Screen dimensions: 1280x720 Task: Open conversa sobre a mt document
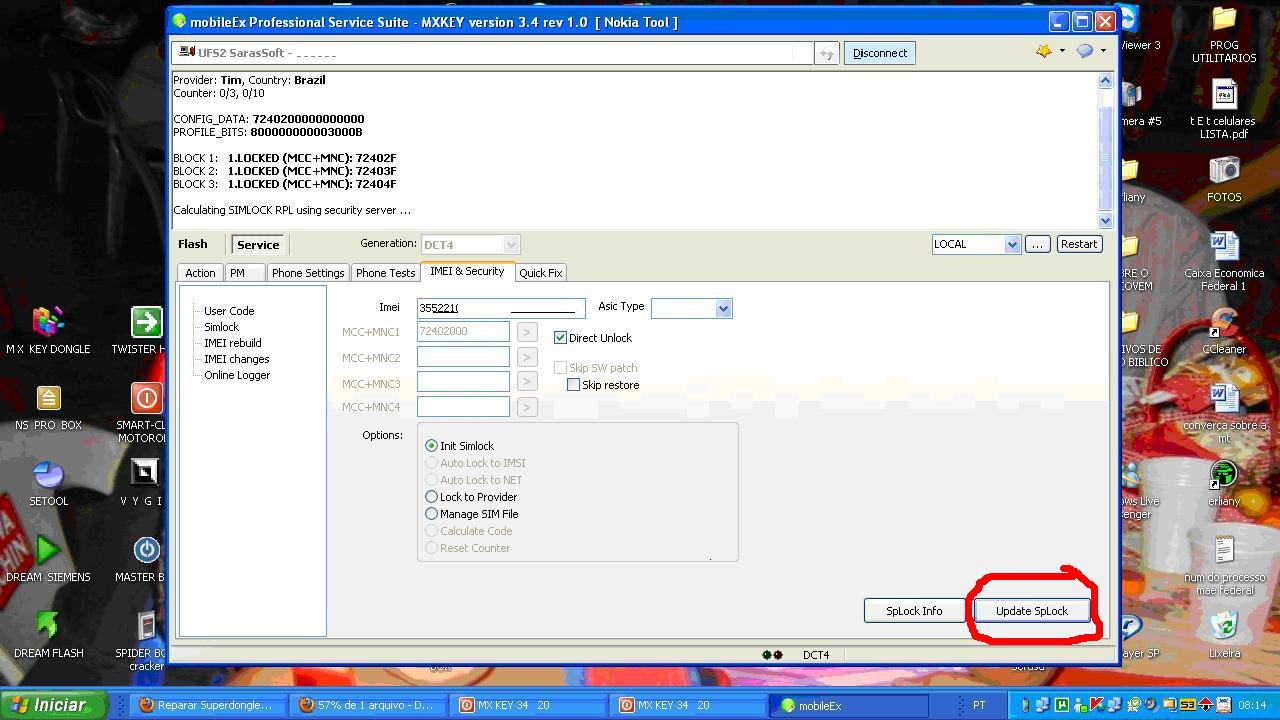click(1224, 414)
